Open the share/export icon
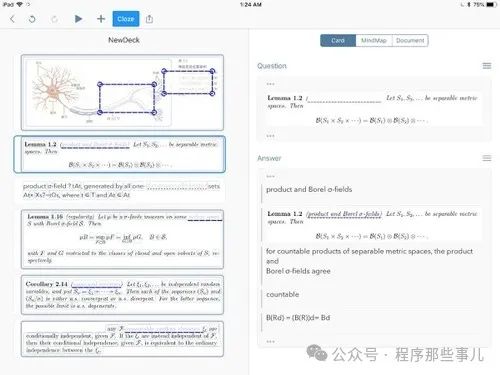 149,19
